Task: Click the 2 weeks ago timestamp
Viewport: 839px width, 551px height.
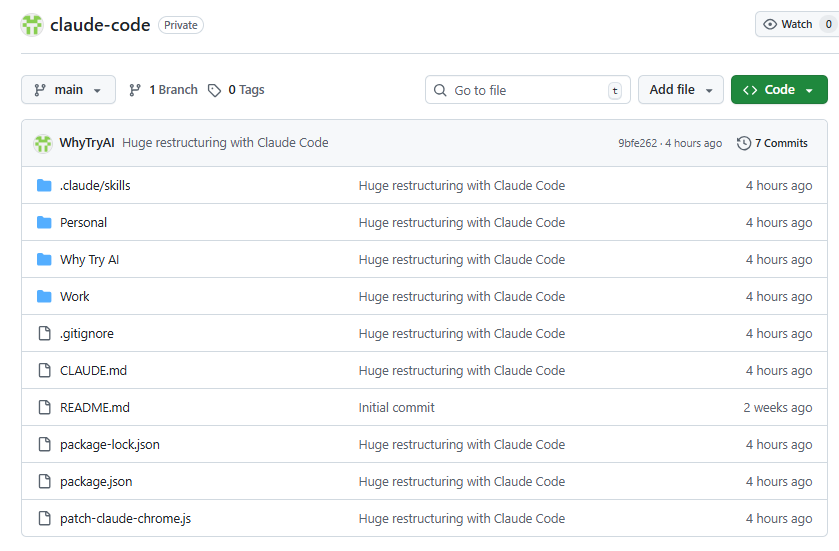Action: point(777,408)
